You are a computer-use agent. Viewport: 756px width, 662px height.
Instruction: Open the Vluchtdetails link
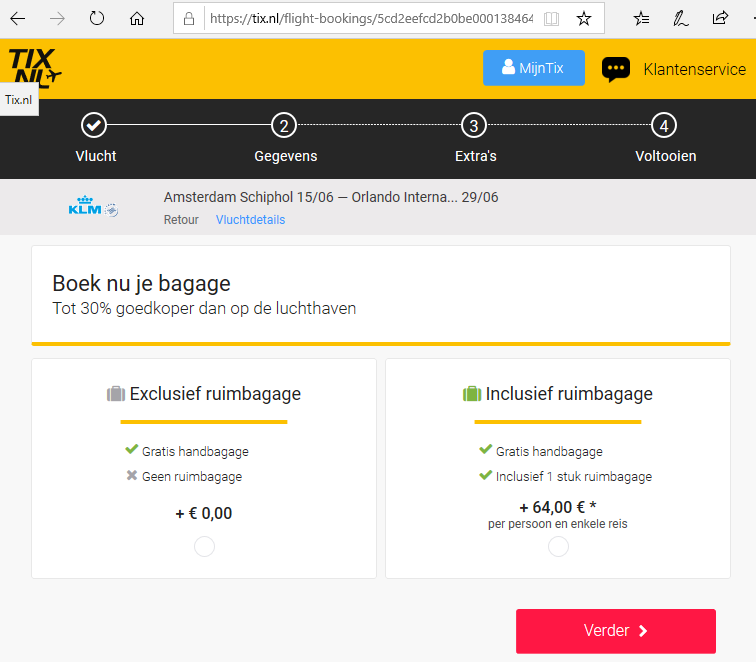[250, 220]
